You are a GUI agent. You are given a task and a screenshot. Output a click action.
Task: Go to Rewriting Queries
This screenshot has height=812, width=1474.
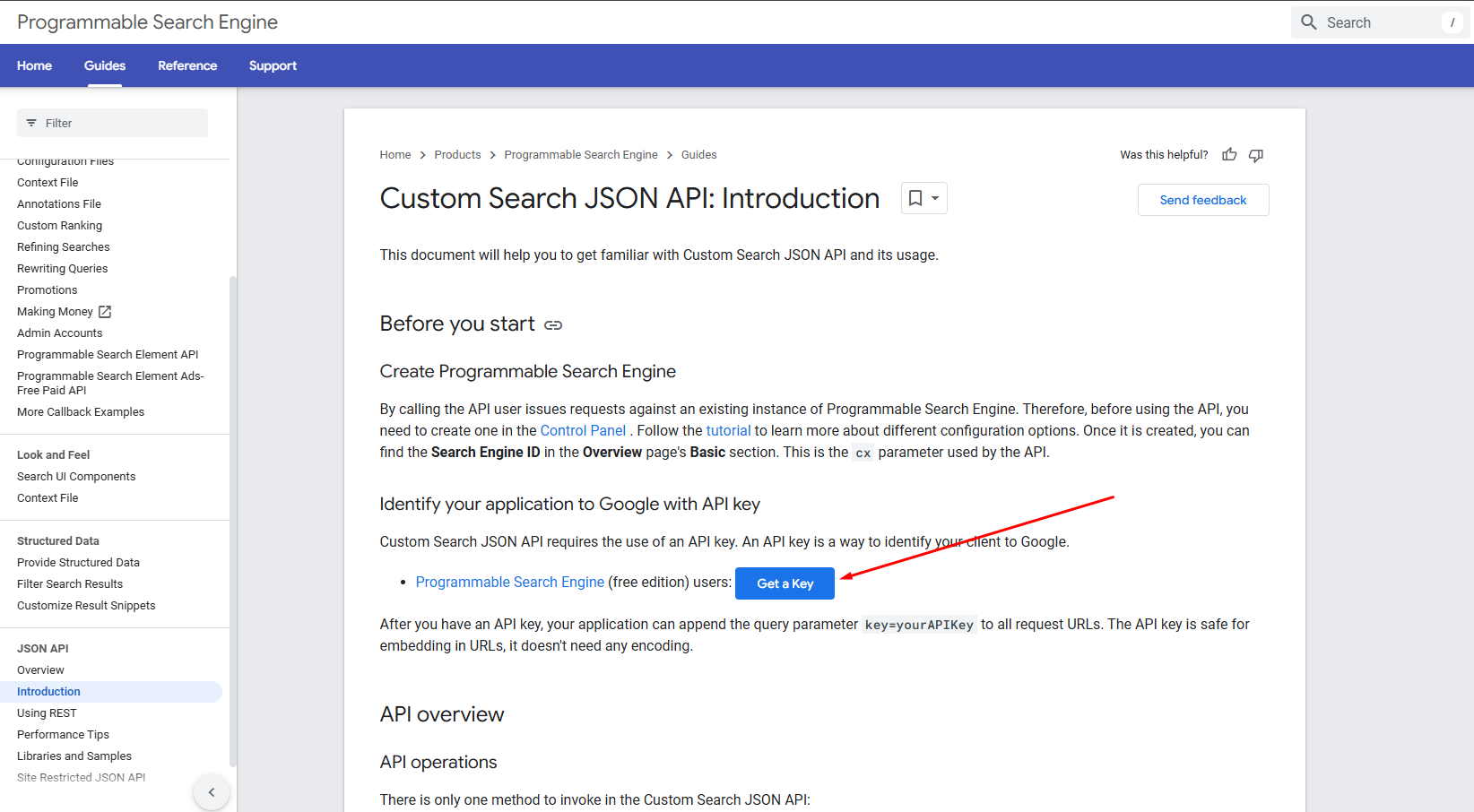pos(63,269)
